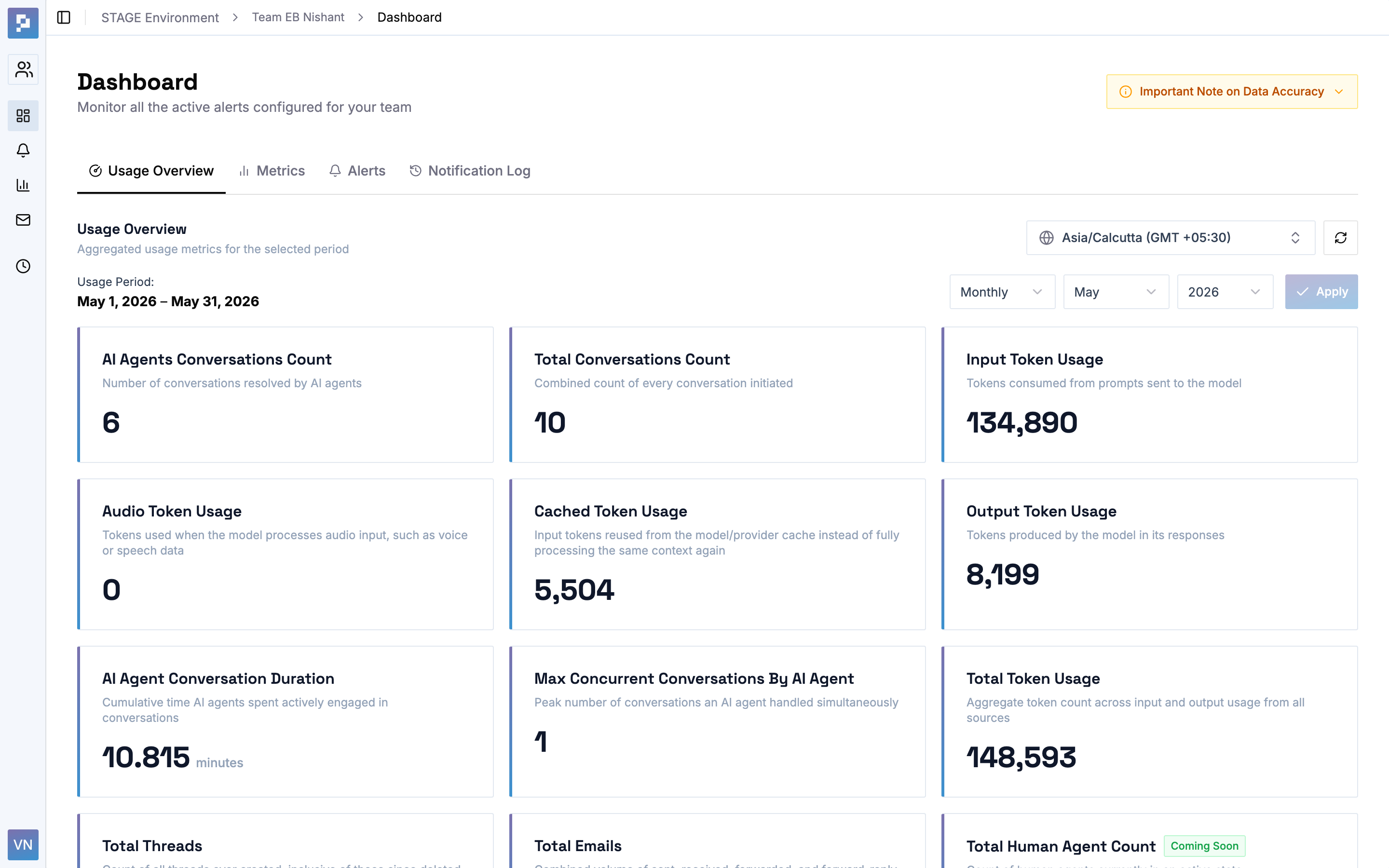Open the bar chart sidebar icon

coord(23,185)
